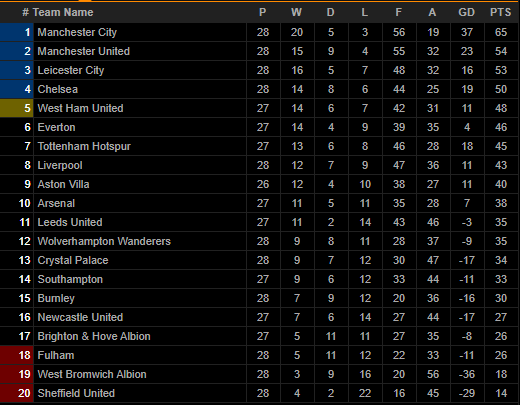Sort table by W column header
The height and width of the screenshot is (405, 520).
tap(296, 12)
